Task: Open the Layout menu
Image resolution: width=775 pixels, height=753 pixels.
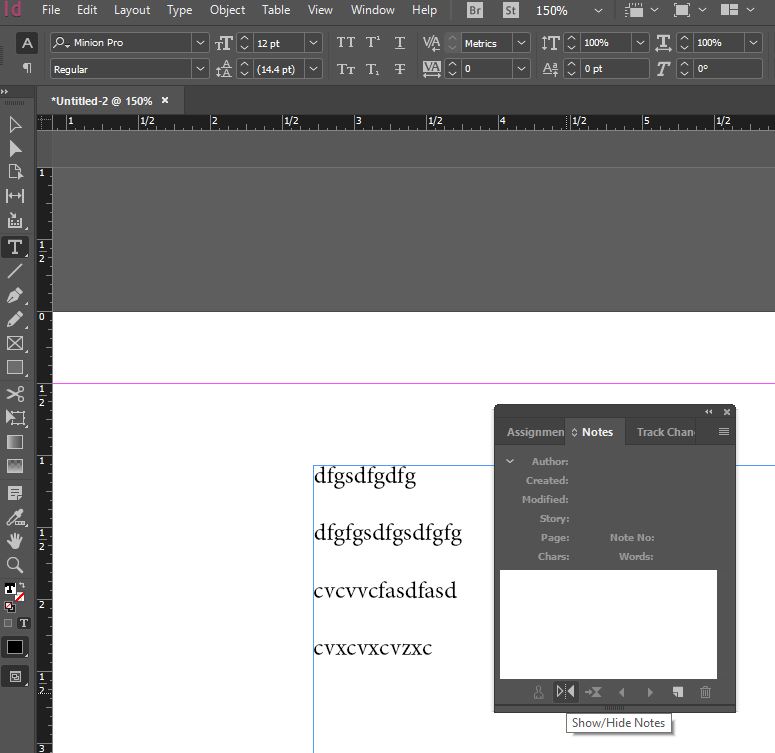Action: 132,10
